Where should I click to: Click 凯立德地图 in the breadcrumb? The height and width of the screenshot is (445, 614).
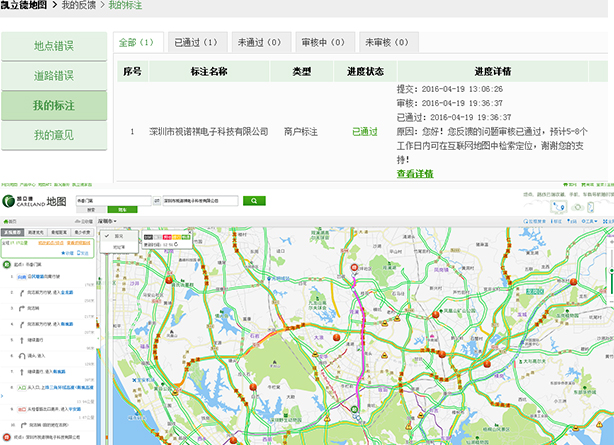23,5
